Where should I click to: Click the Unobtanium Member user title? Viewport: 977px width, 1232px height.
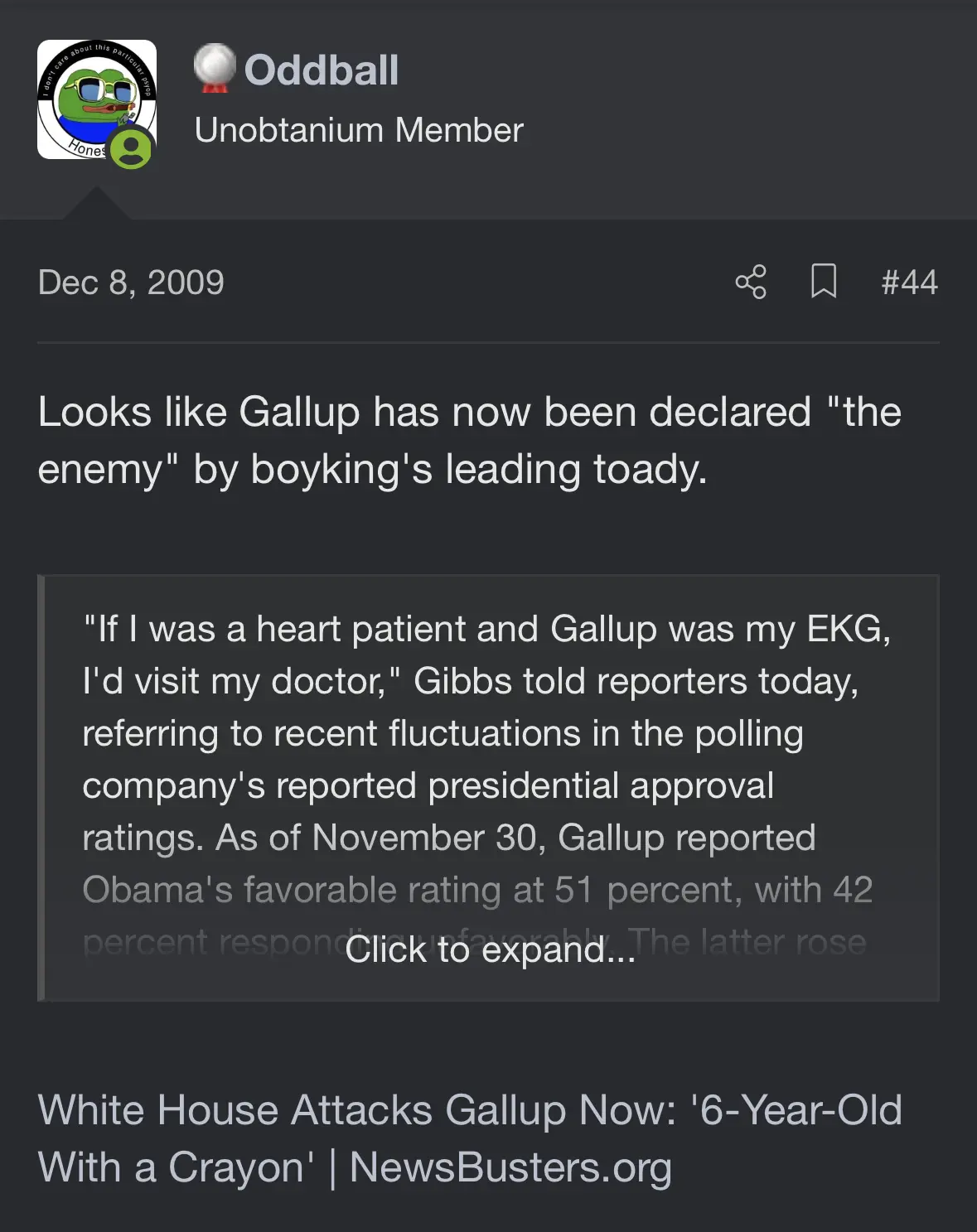coord(359,130)
